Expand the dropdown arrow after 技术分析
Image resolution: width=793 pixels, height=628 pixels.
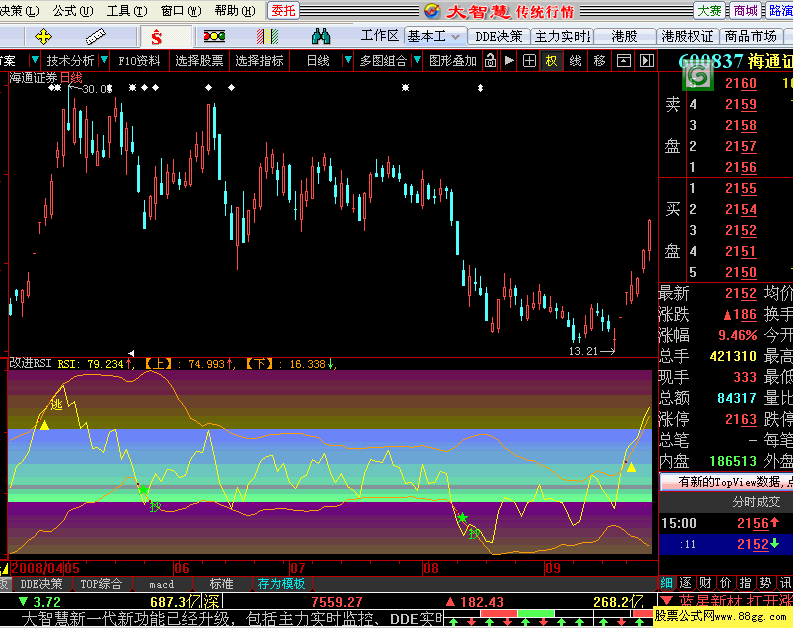pos(104,60)
